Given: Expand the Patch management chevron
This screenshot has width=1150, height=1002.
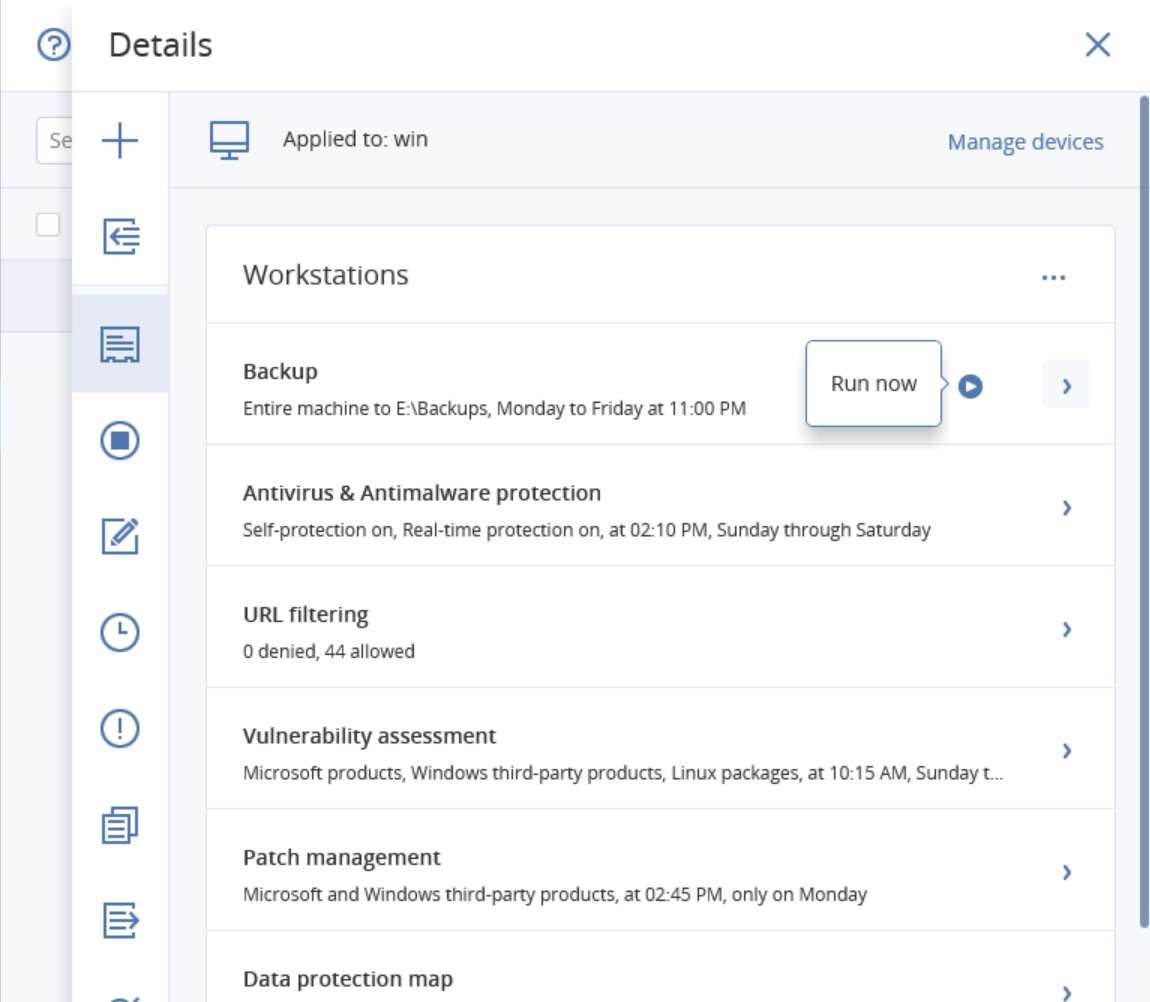Looking at the screenshot, I should pyautogui.click(x=1066, y=872).
